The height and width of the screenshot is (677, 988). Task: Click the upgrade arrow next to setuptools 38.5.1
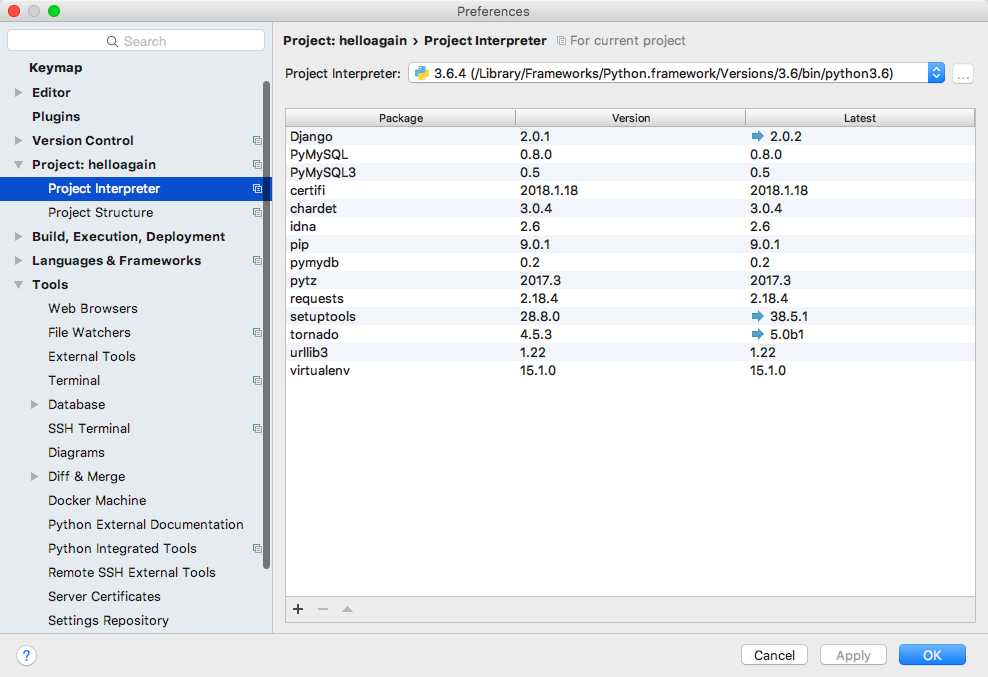[757, 316]
